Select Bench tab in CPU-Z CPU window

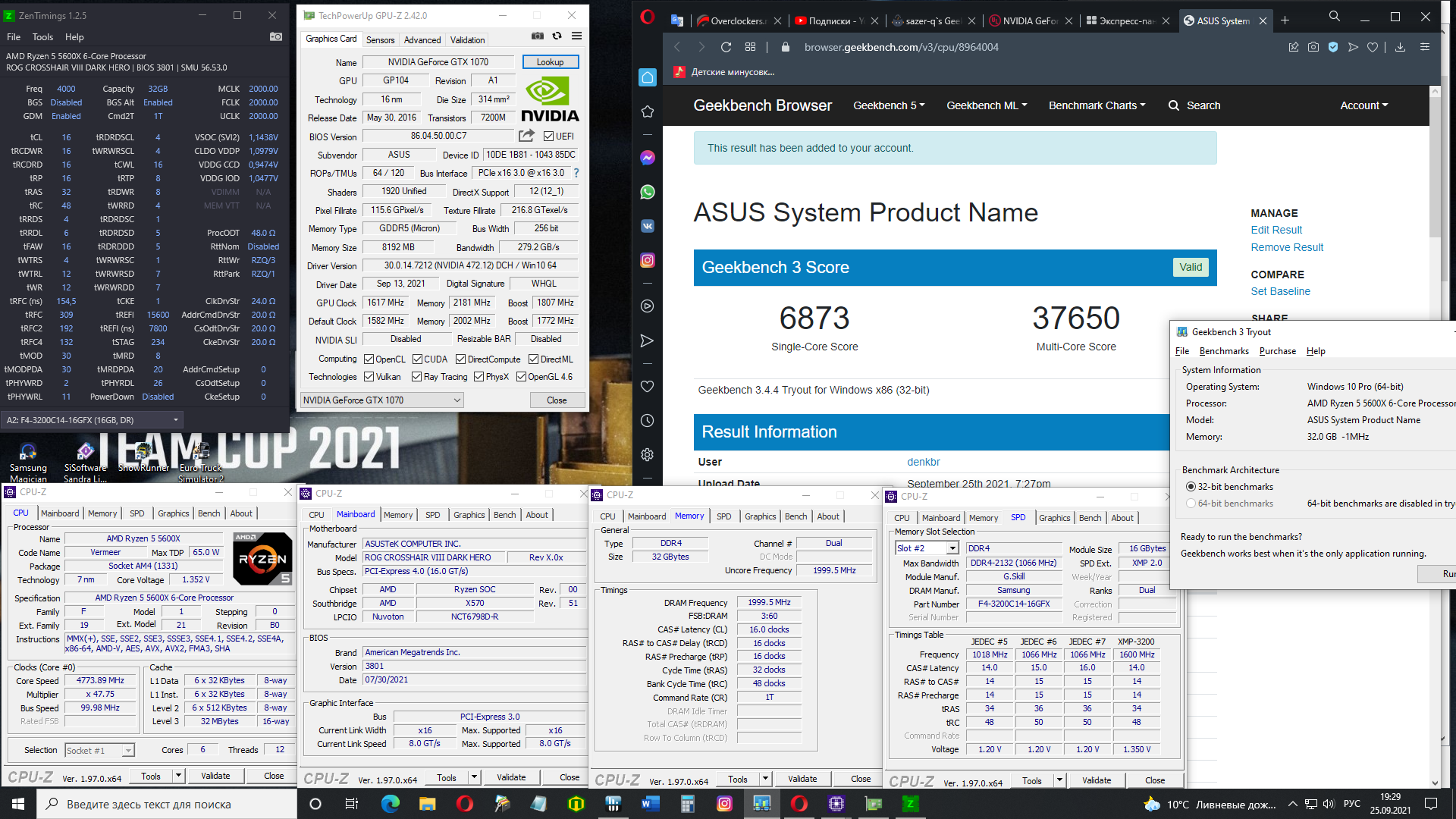[x=209, y=513]
